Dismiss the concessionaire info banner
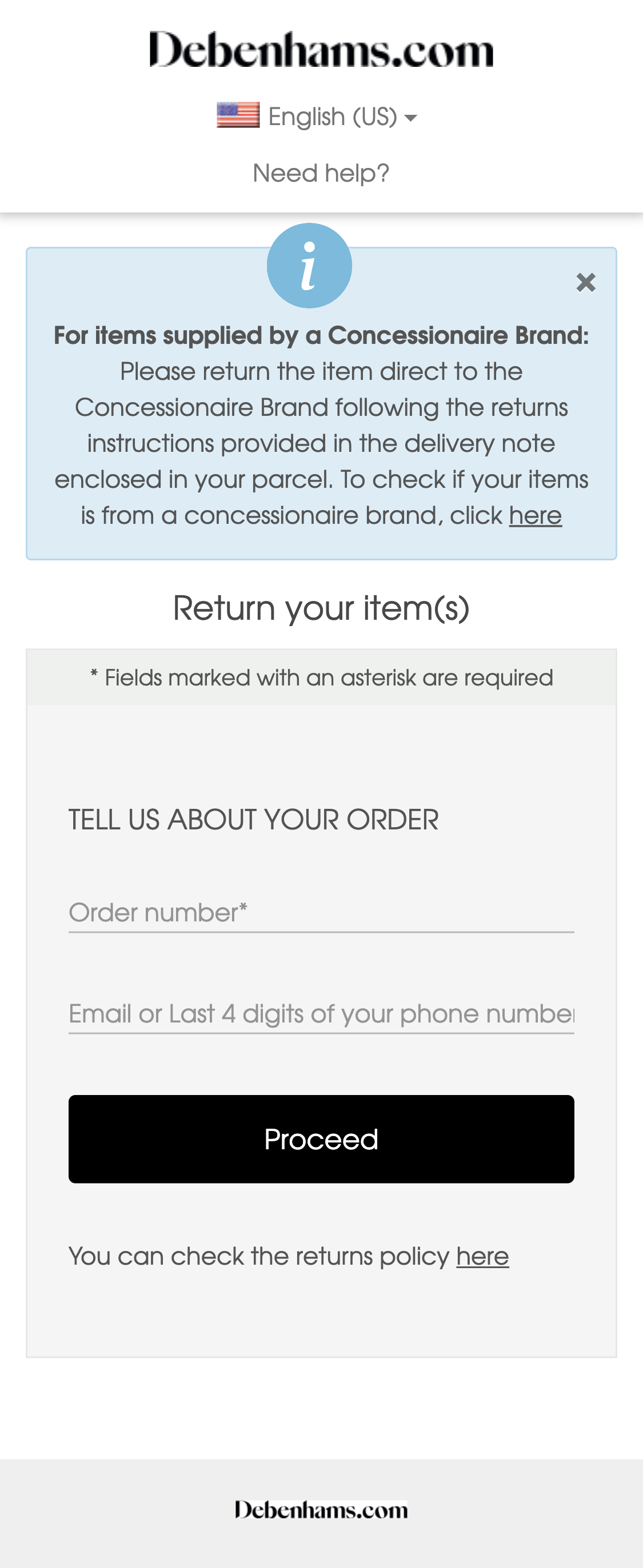Viewport: 643px width, 1568px height. pos(585,282)
